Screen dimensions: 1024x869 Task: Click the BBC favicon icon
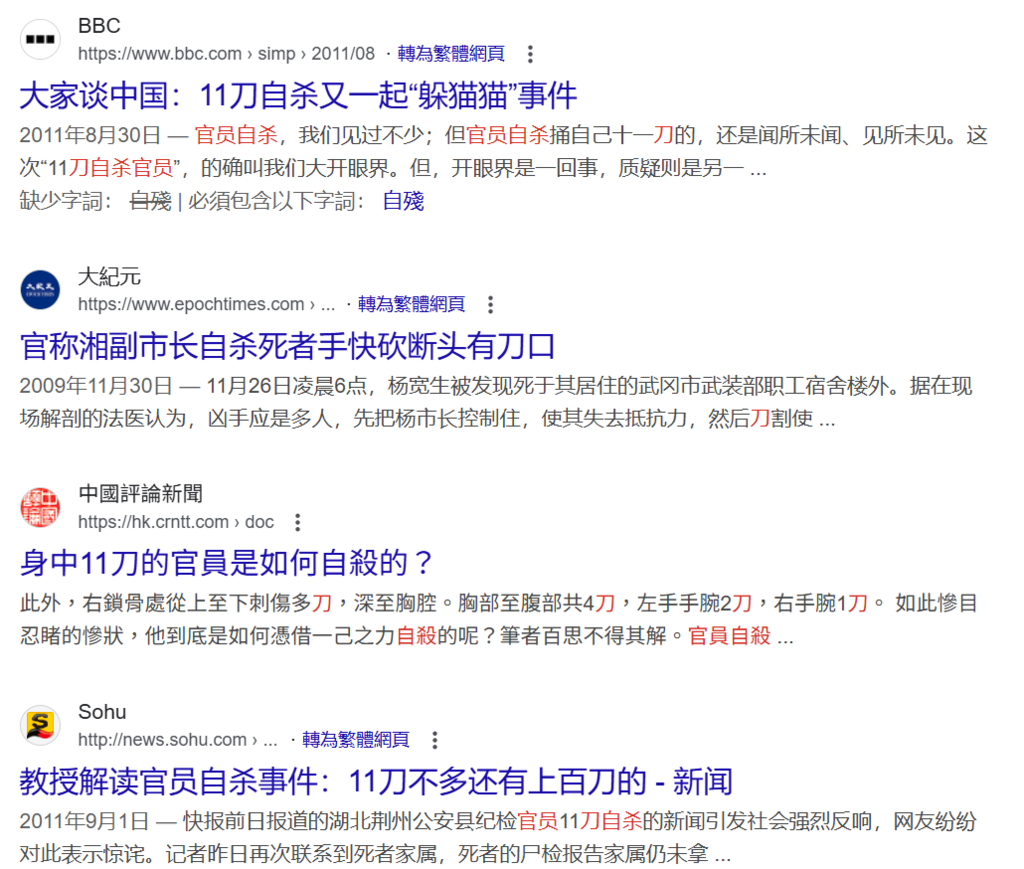40,40
